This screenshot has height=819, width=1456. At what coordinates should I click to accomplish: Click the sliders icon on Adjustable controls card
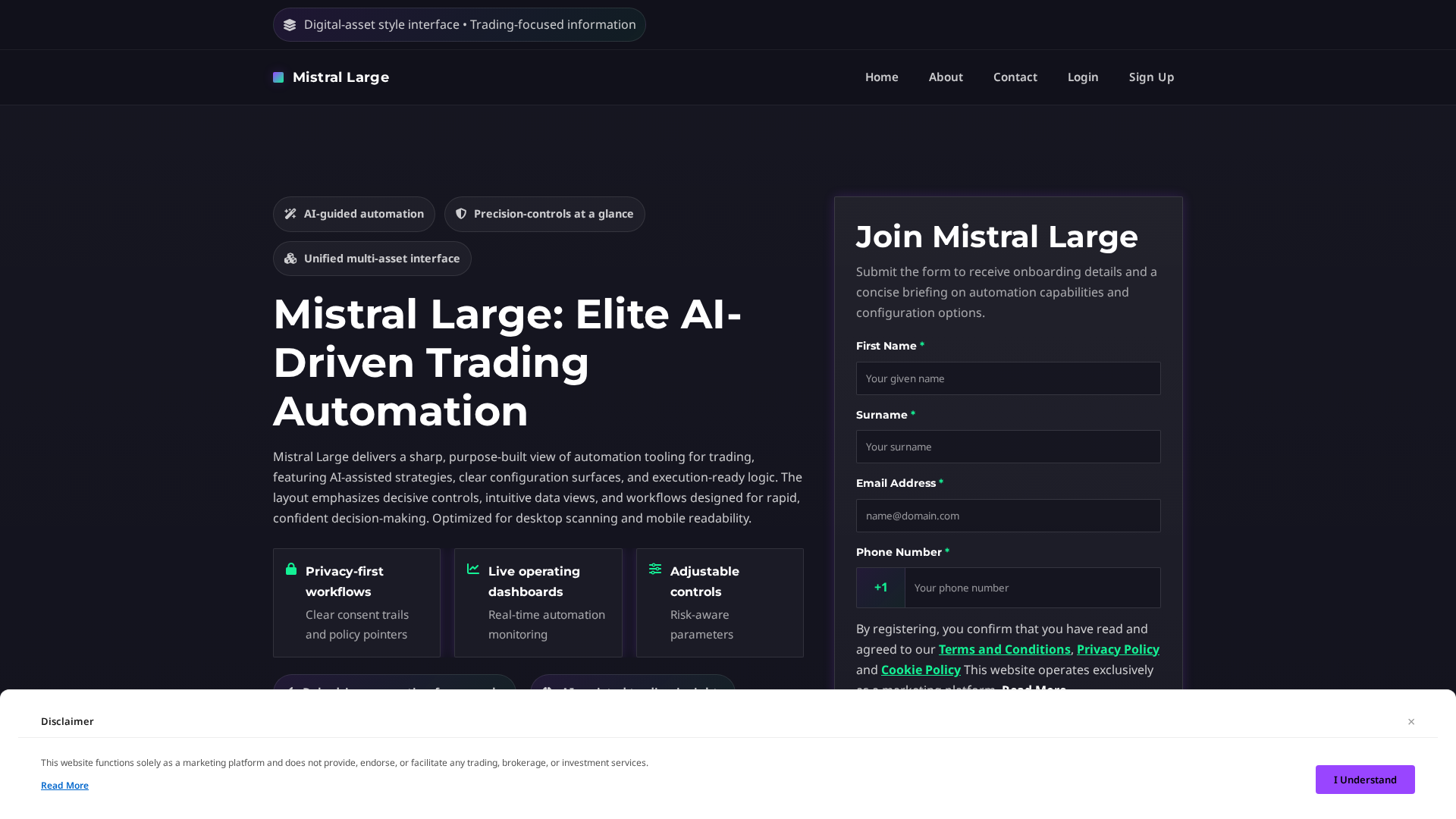pos(654,569)
